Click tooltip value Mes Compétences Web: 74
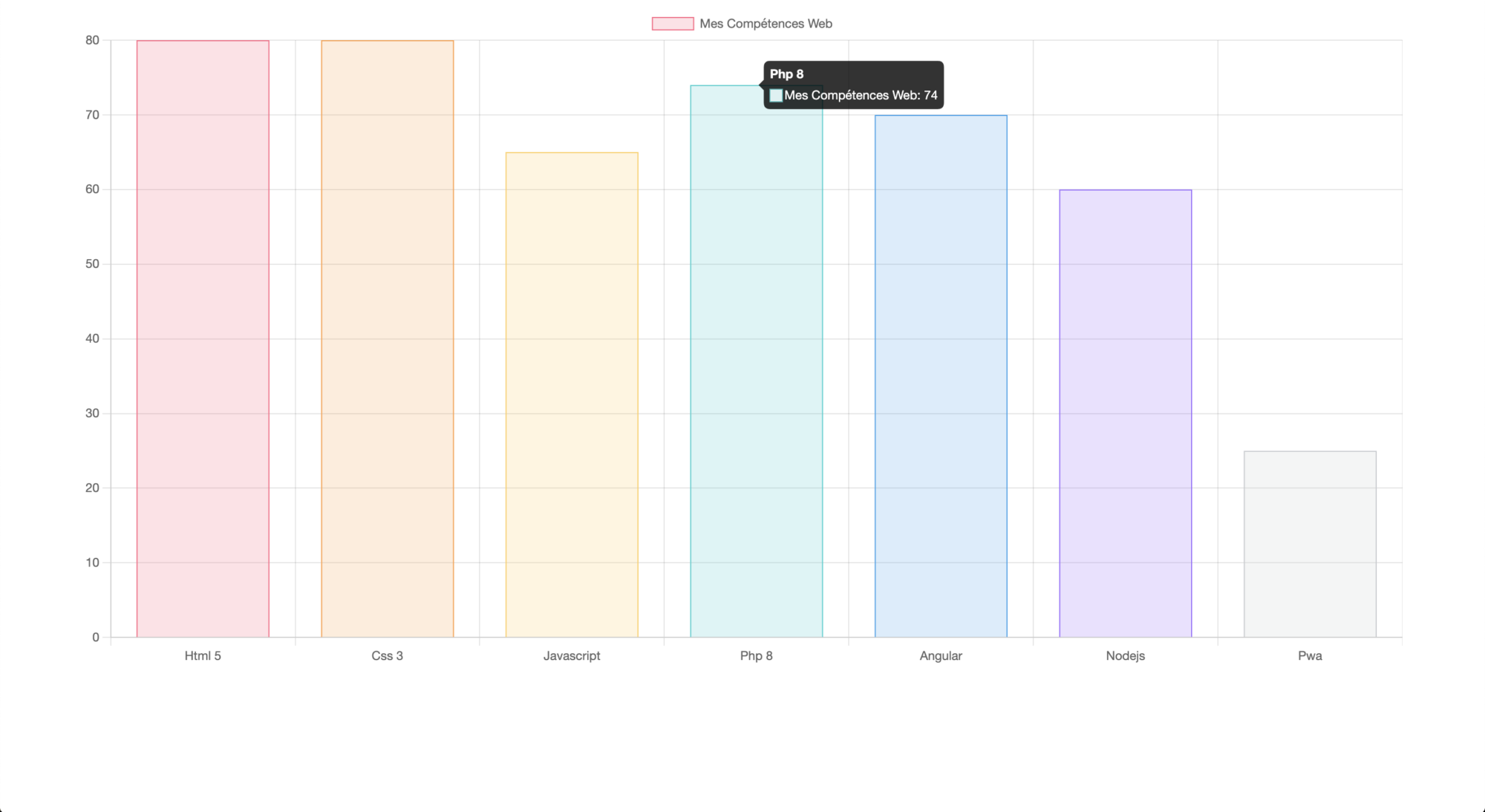 (x=861, y=96)
